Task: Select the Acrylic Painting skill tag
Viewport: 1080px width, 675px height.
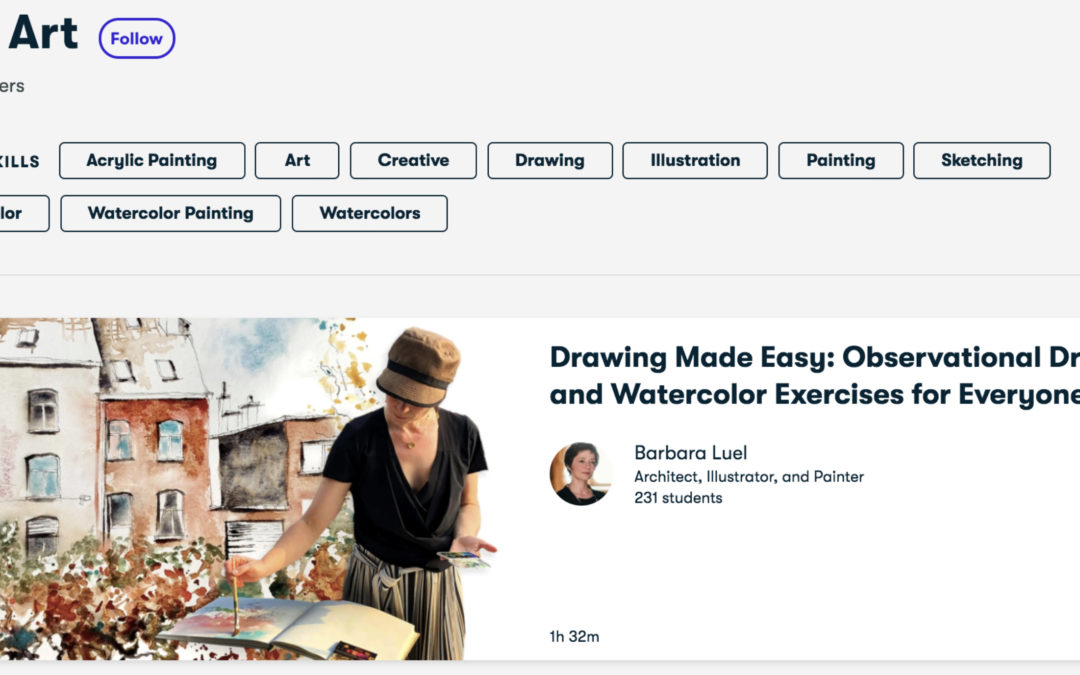Action: (x=152, y=160)
